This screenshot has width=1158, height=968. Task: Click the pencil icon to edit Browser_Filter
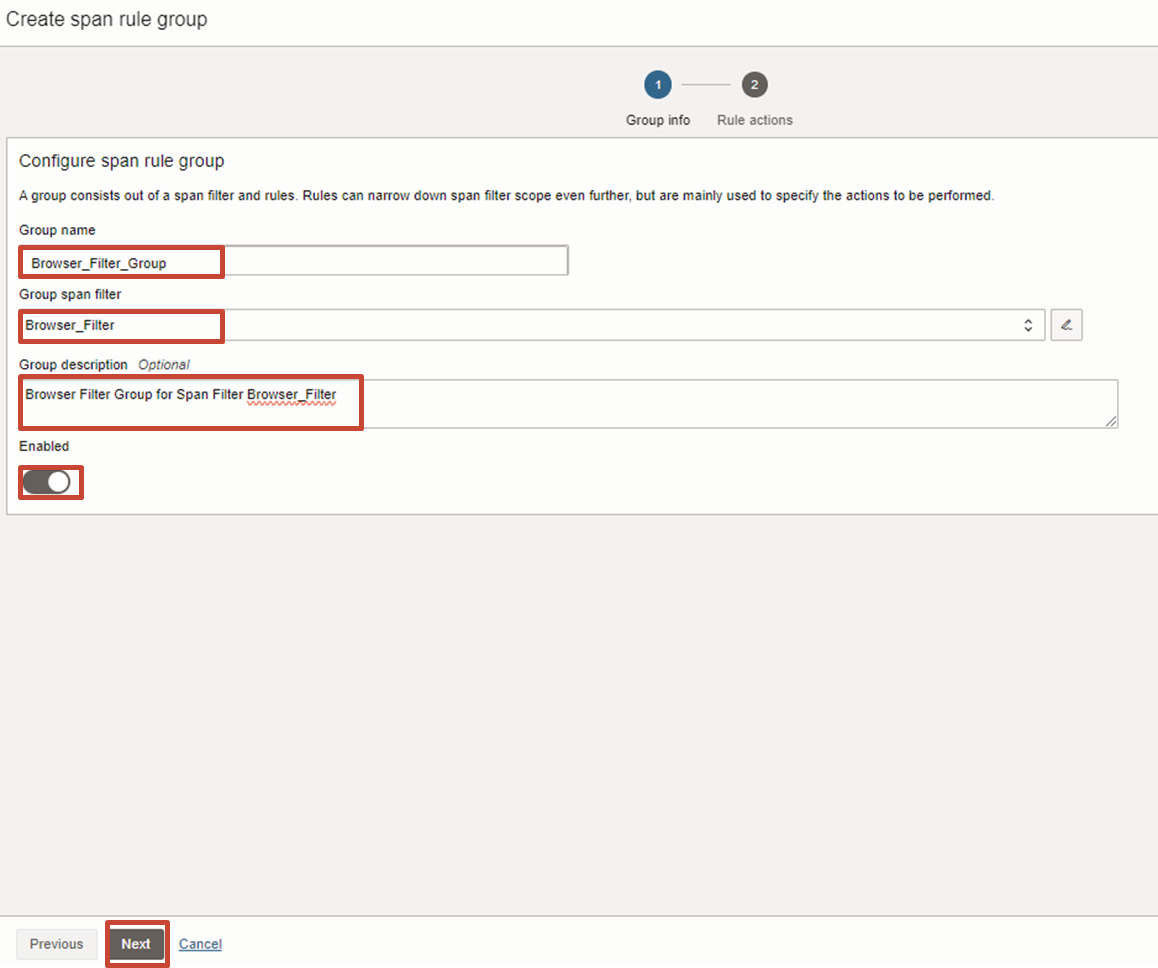point(1066,324)
